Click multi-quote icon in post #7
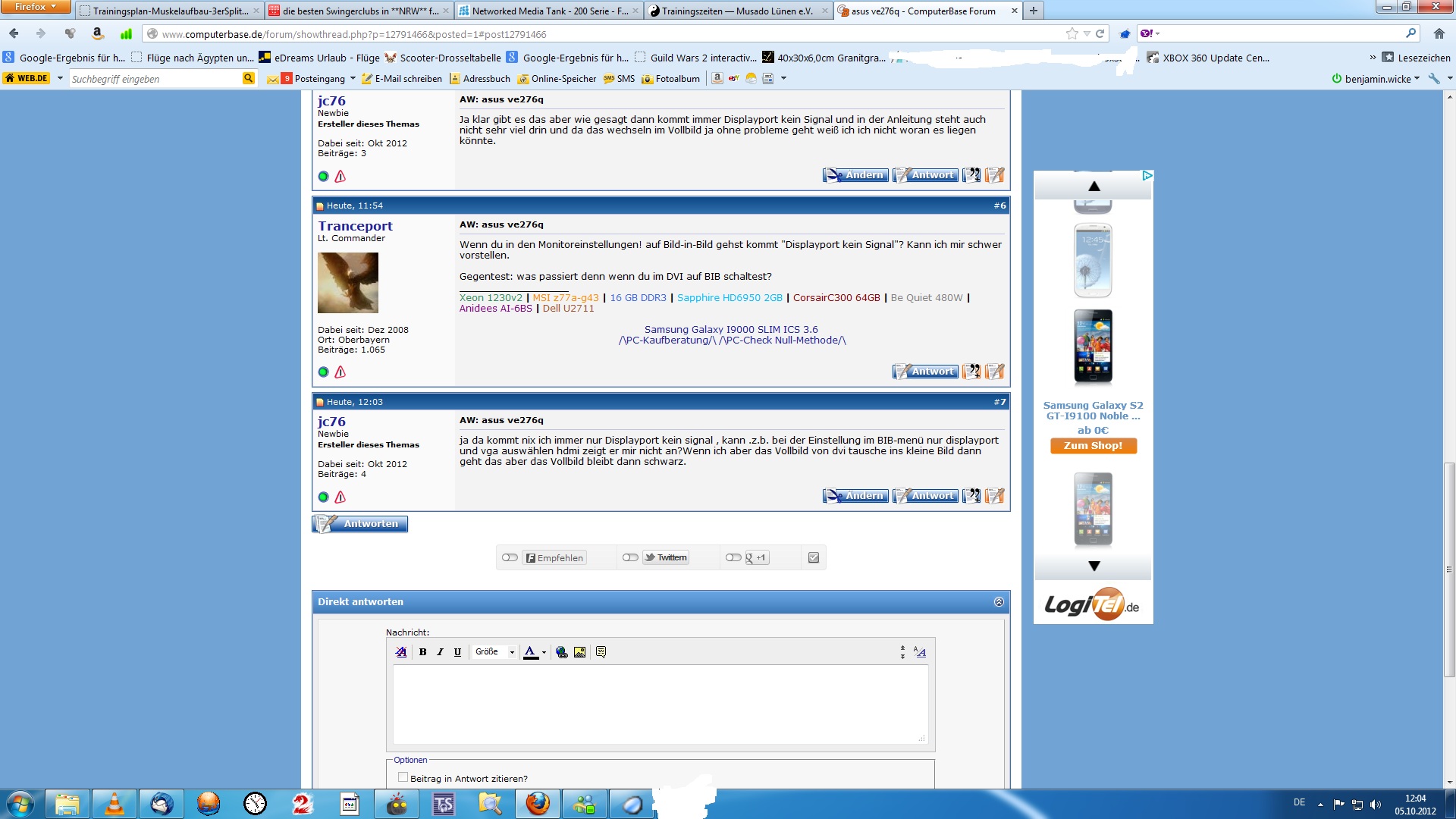Viewport: 1456px width, 819px height. click(971, 496)
